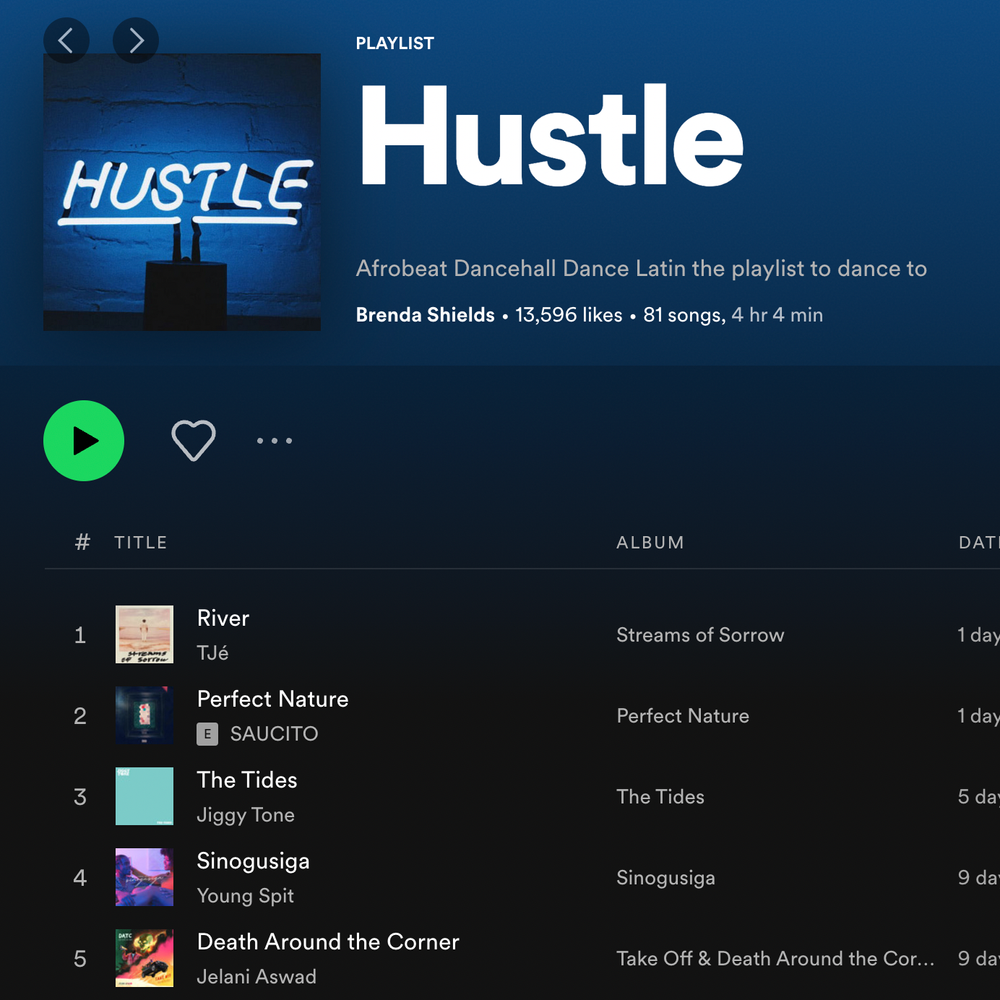Click track number 2 in the list
The image size is (1000, 1000).
pyautogui.click(x=80, y=716)
